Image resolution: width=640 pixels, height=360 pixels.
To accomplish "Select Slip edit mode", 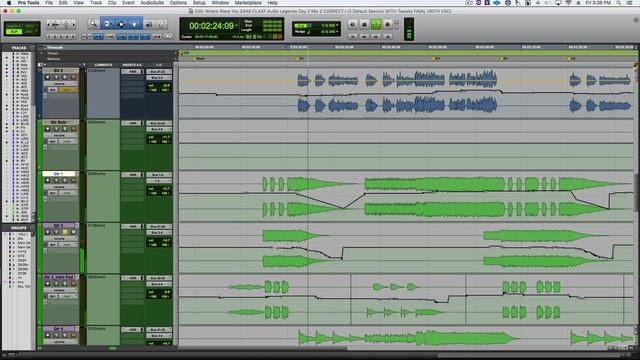I will (x=14, y=32).
